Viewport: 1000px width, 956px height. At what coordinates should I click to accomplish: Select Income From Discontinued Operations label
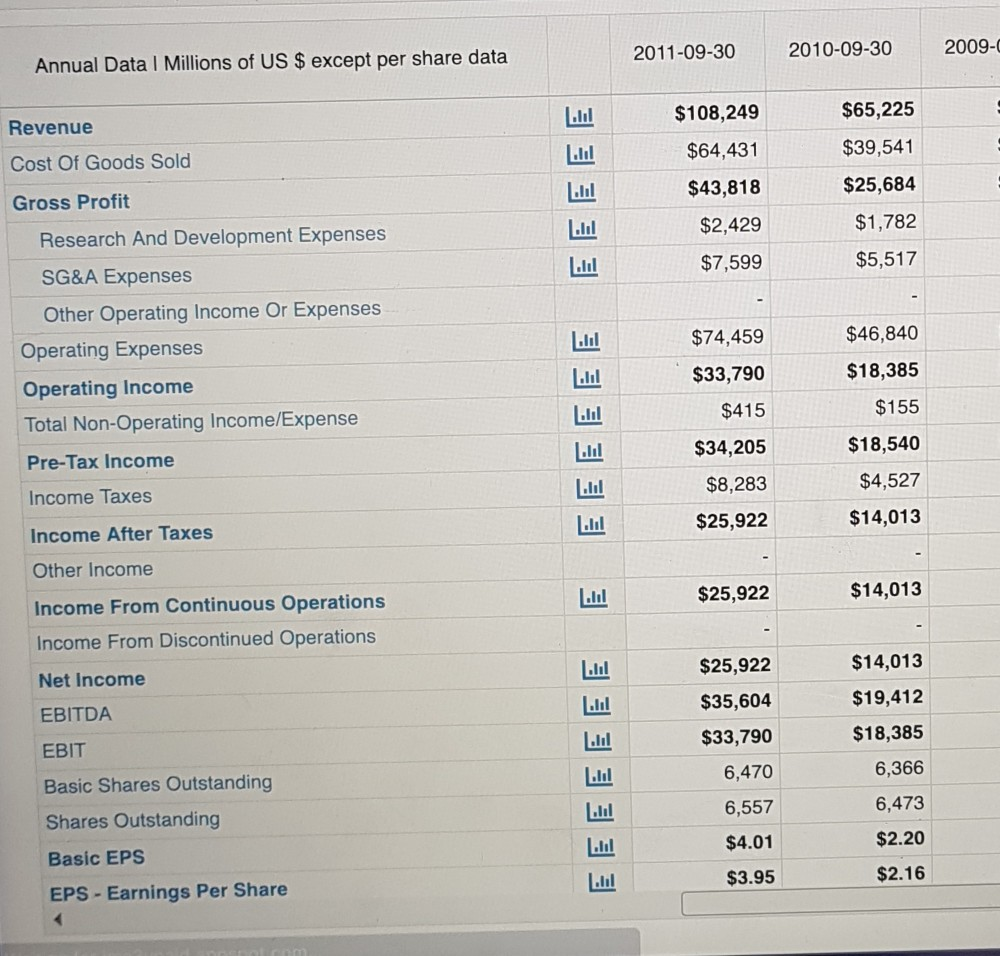coord(206,640)
